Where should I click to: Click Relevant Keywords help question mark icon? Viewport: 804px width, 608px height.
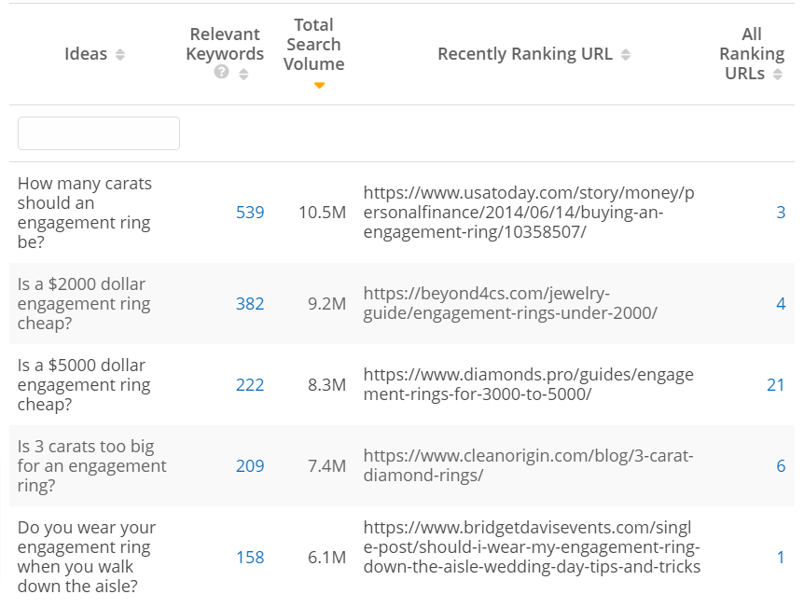pos(222,72)
